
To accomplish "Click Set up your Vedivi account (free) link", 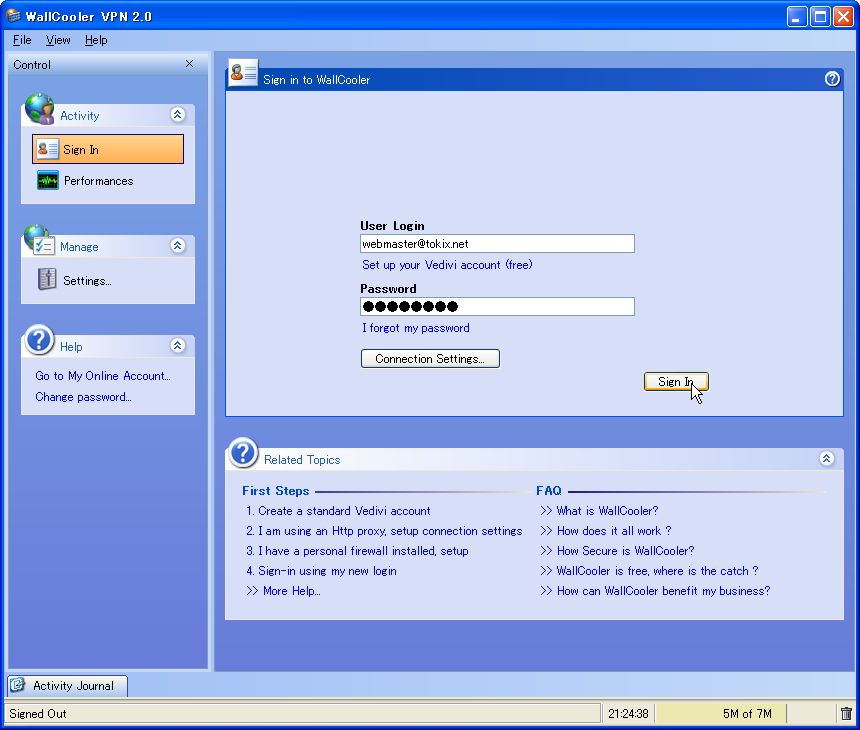I will click(447, 265).
